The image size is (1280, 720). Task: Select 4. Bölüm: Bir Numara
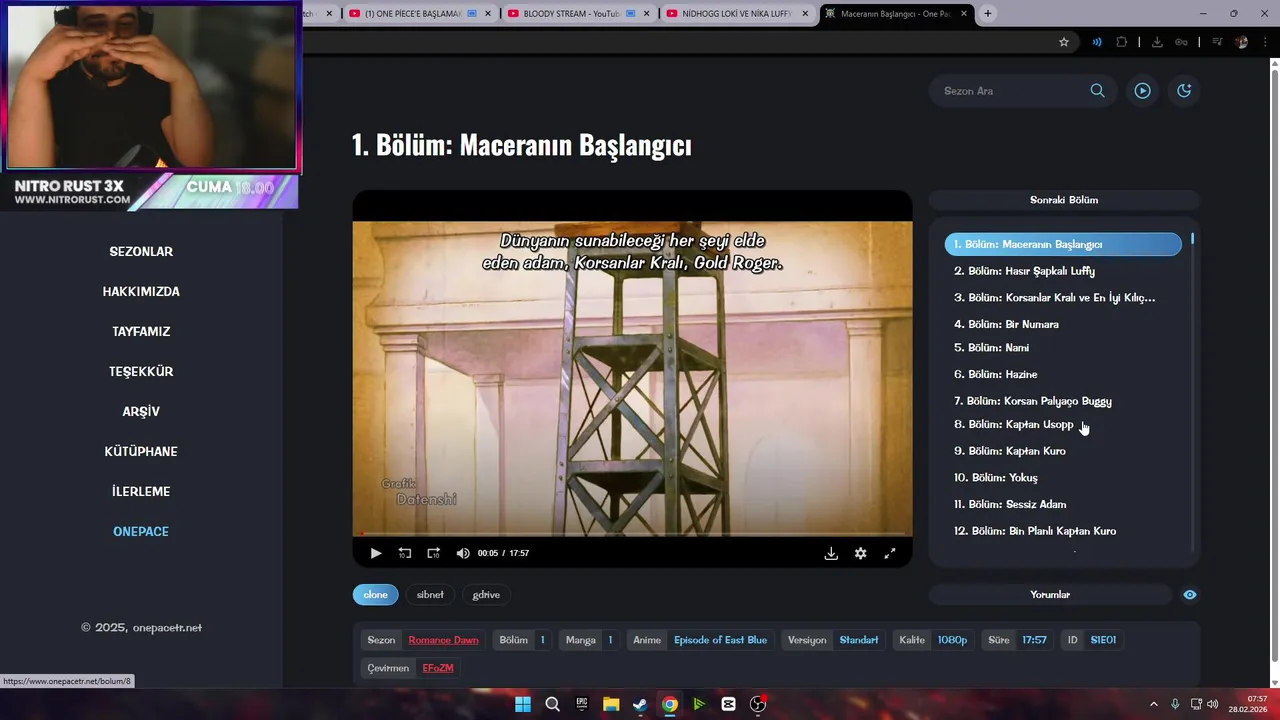1063,324
